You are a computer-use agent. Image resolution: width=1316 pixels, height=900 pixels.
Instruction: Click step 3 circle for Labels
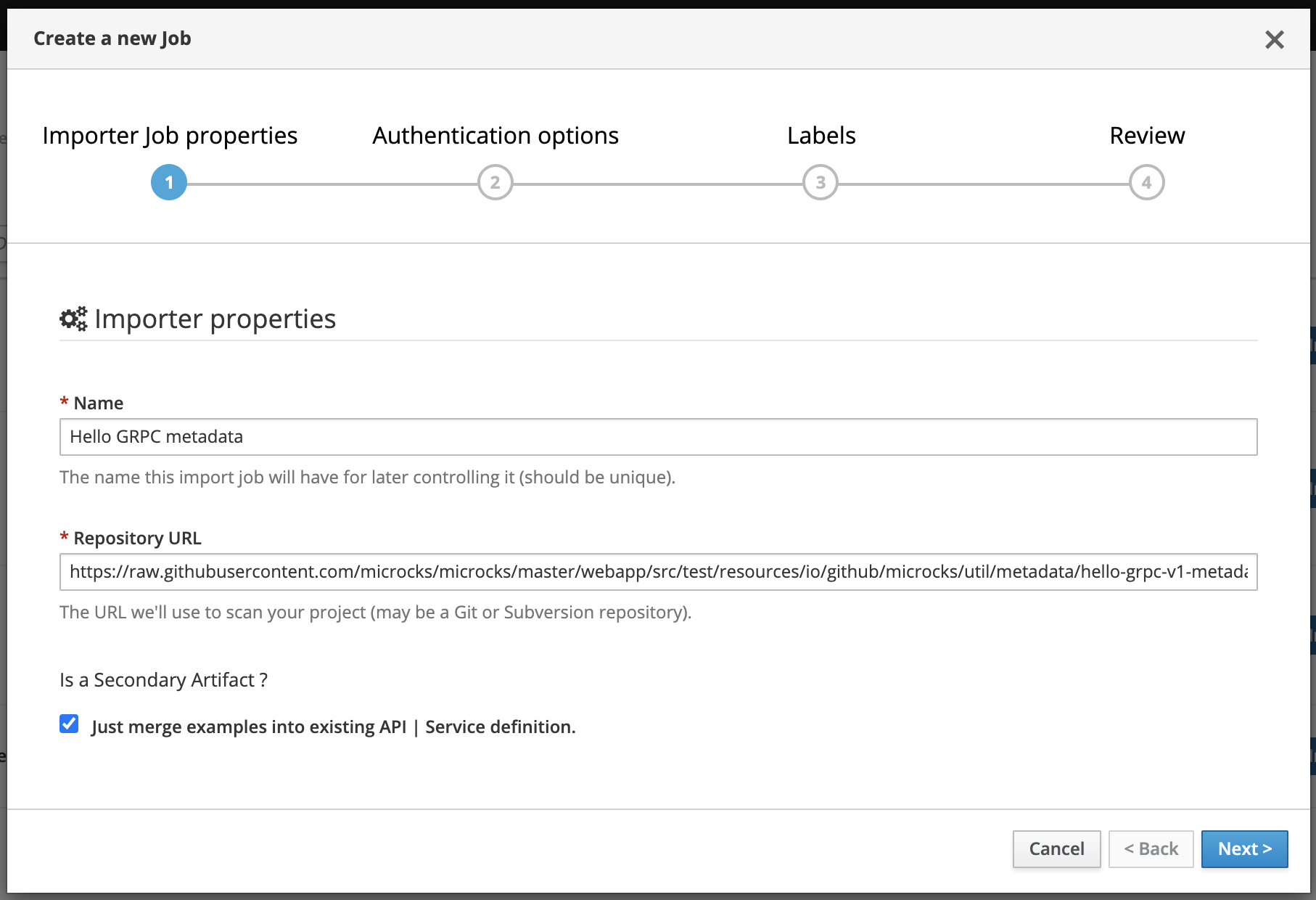tap(820, 183)
